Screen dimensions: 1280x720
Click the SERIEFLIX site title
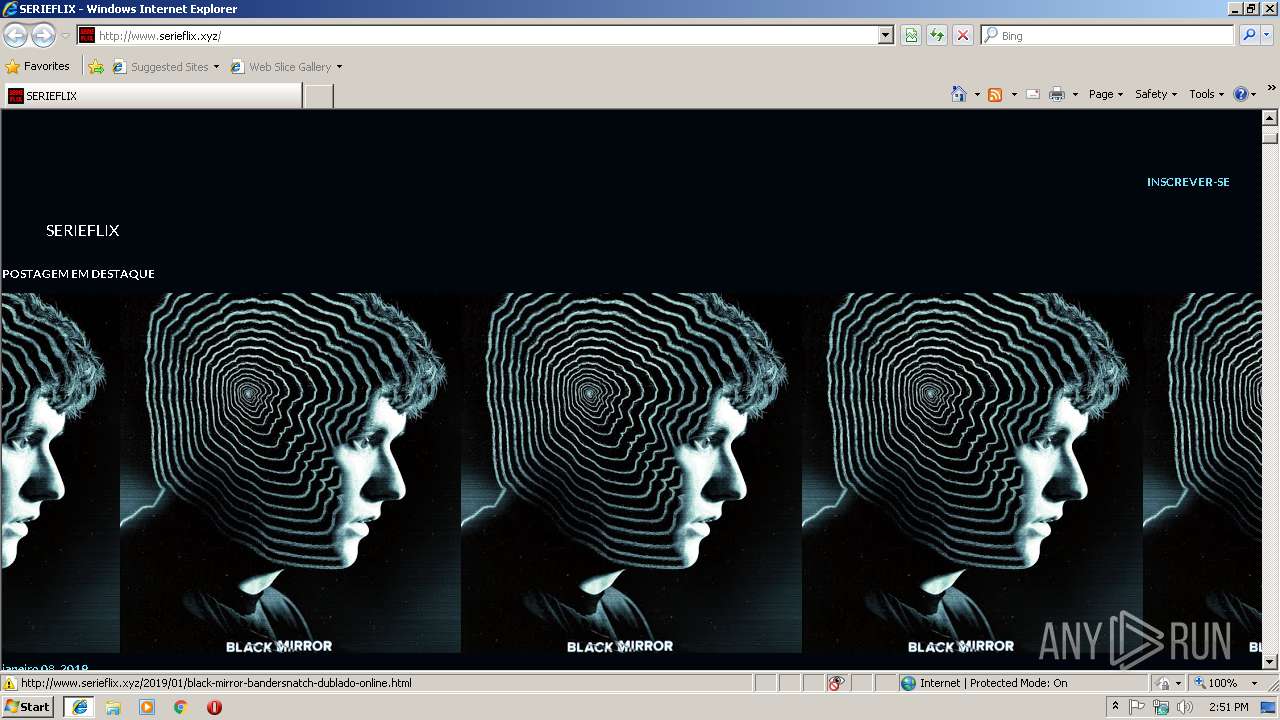[82, 230]
